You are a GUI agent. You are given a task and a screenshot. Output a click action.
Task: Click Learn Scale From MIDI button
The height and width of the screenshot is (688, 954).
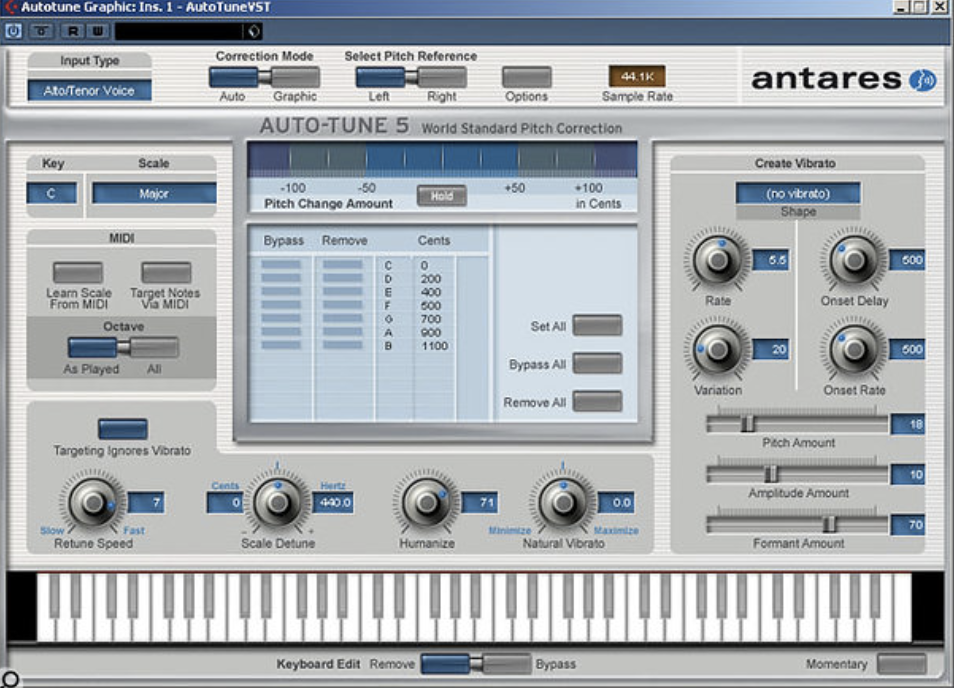point(78,272)
